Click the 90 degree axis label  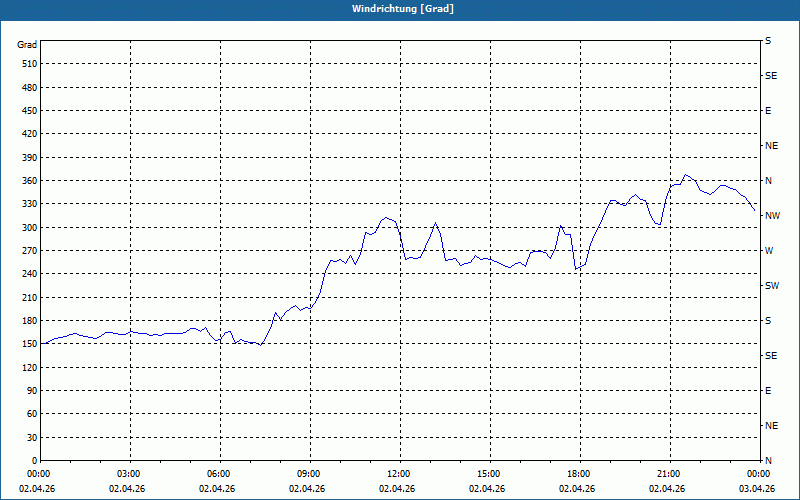coord(32,391)
